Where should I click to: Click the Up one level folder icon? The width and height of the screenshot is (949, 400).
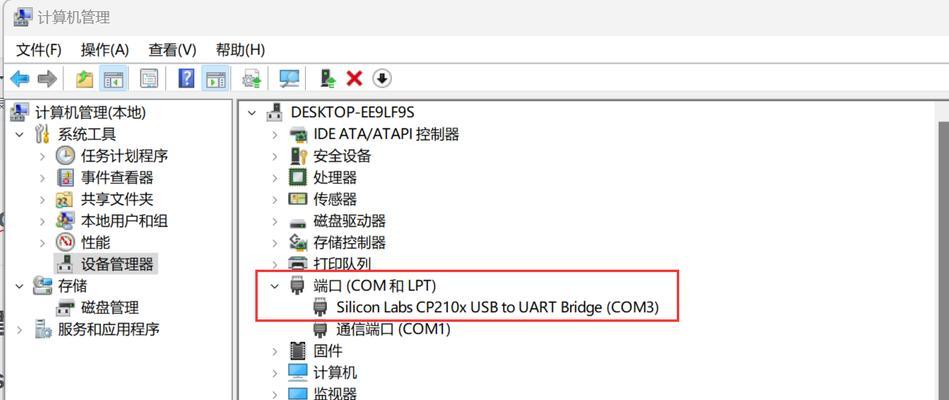click(84, 79)
